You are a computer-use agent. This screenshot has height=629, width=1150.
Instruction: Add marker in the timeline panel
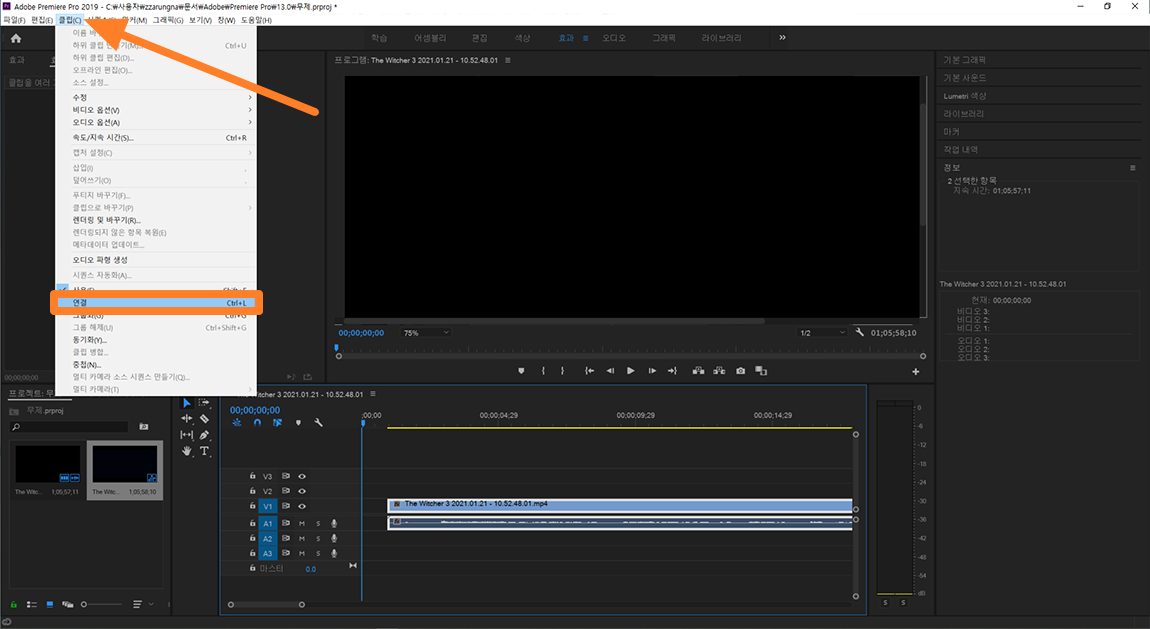298,422
